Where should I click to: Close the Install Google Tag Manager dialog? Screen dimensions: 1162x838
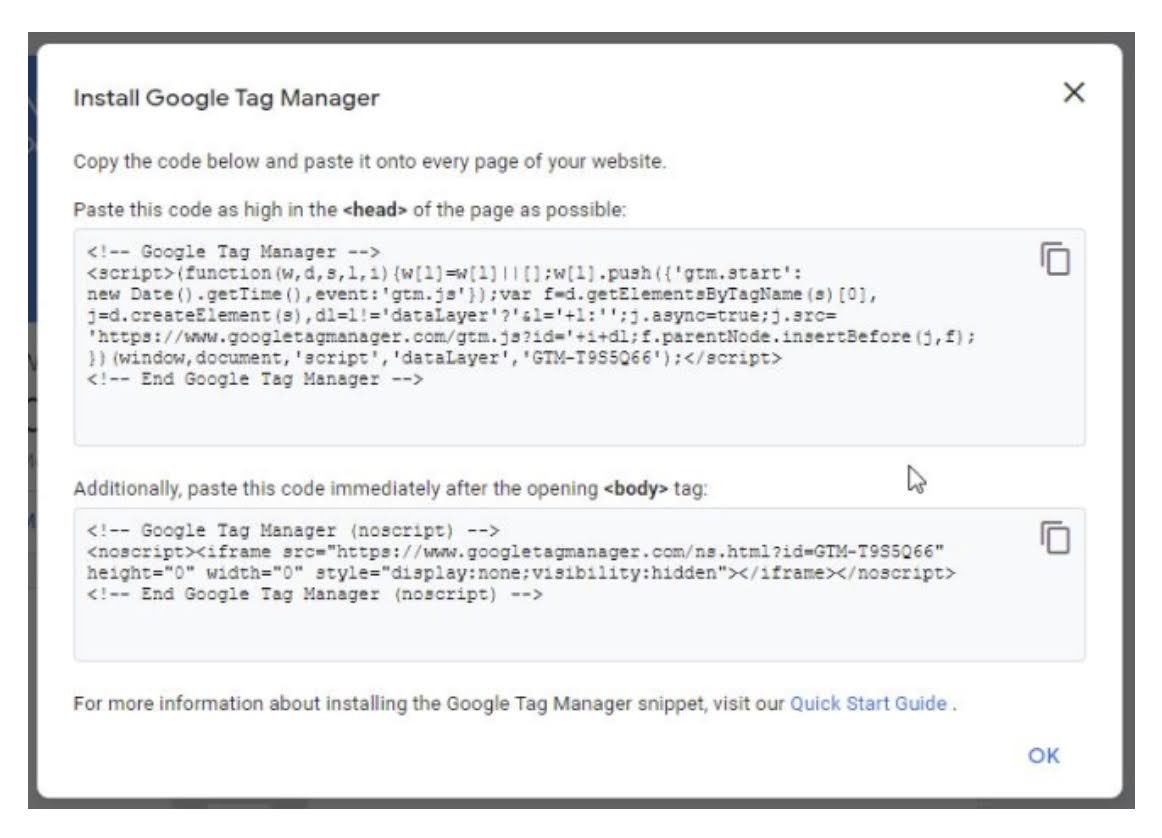pyautogui.click(x=1074, y=93)
